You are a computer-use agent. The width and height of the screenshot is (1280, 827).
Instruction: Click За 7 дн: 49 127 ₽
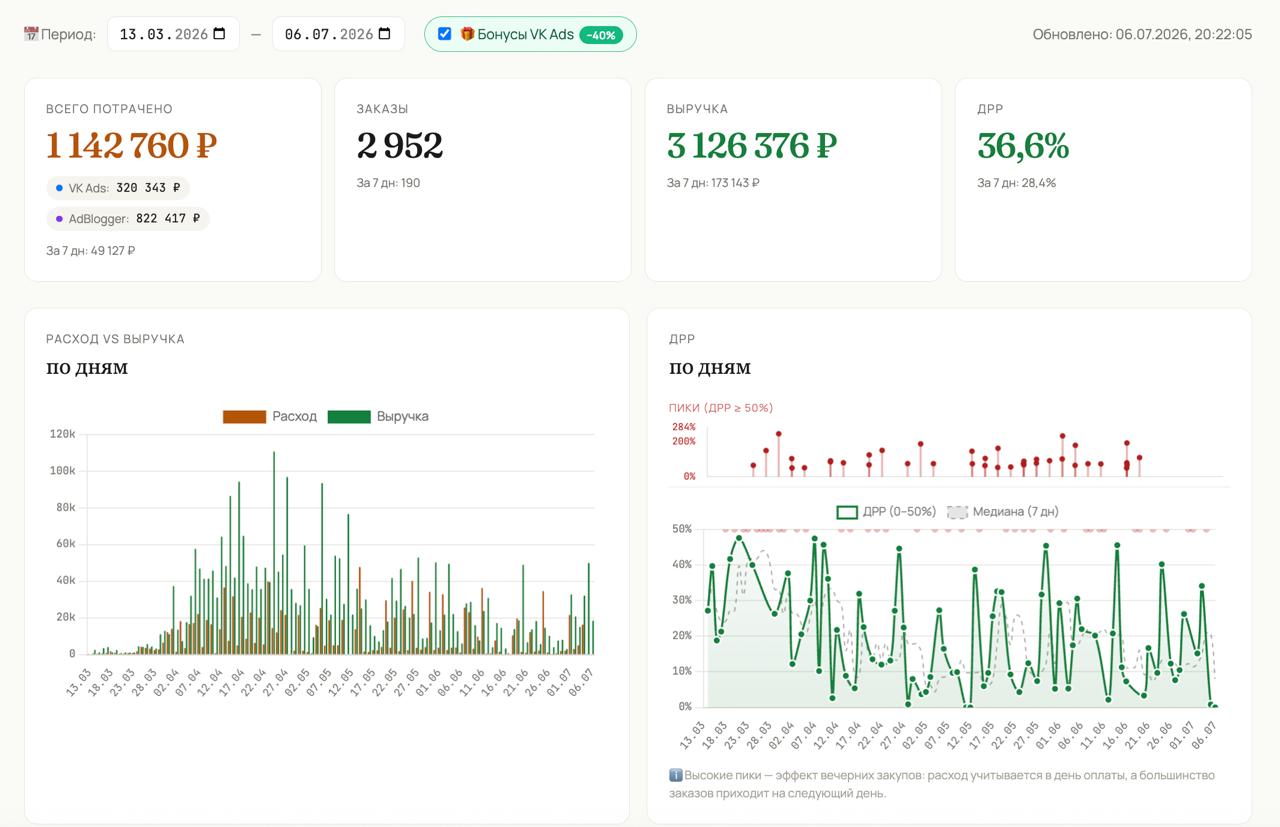coord(90,250)
